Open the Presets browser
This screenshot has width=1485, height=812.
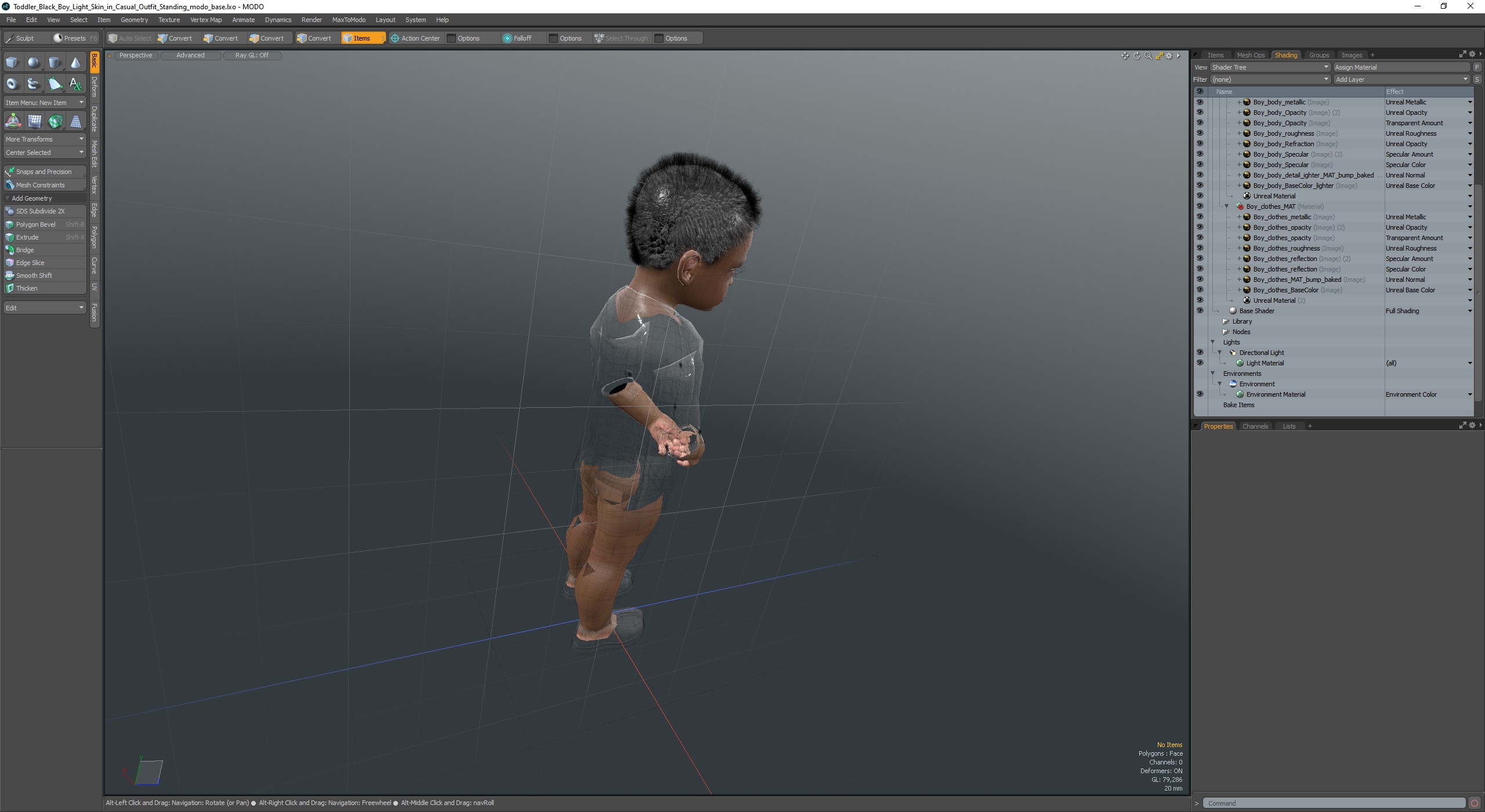(75, 38)
